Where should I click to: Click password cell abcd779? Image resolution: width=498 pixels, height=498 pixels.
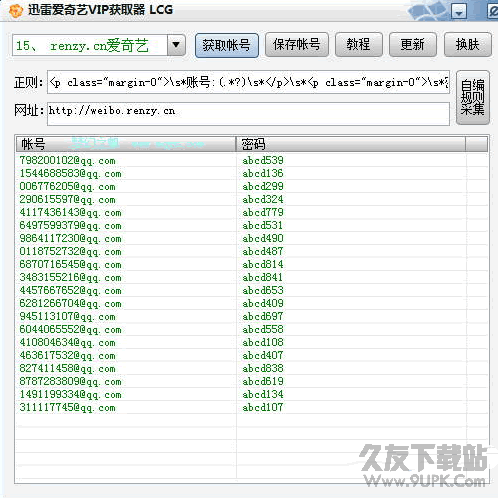[x=263, y=212]
